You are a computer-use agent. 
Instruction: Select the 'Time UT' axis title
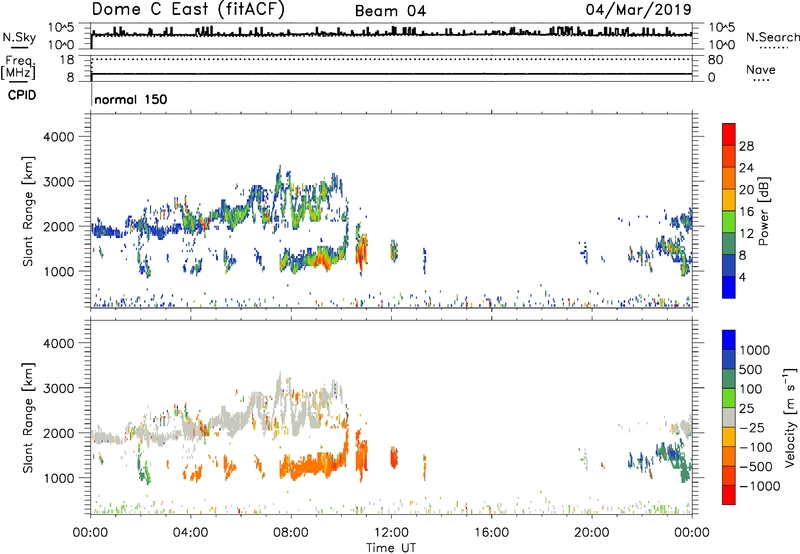point(391,548)
